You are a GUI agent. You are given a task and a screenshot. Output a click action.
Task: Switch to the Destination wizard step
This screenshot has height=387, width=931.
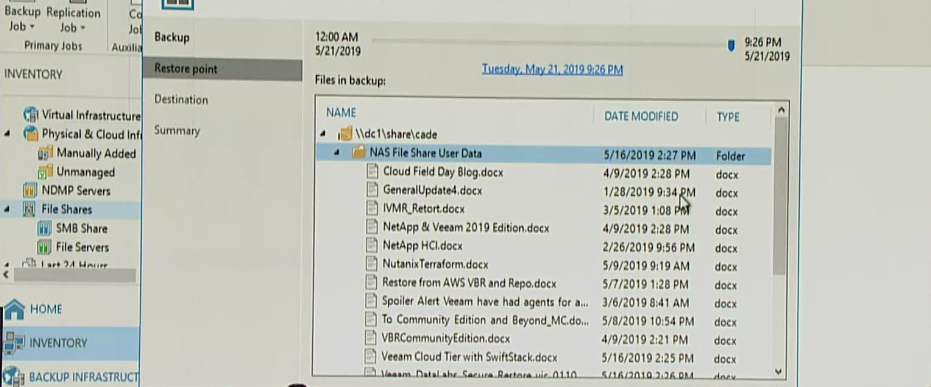pos(181,100)
